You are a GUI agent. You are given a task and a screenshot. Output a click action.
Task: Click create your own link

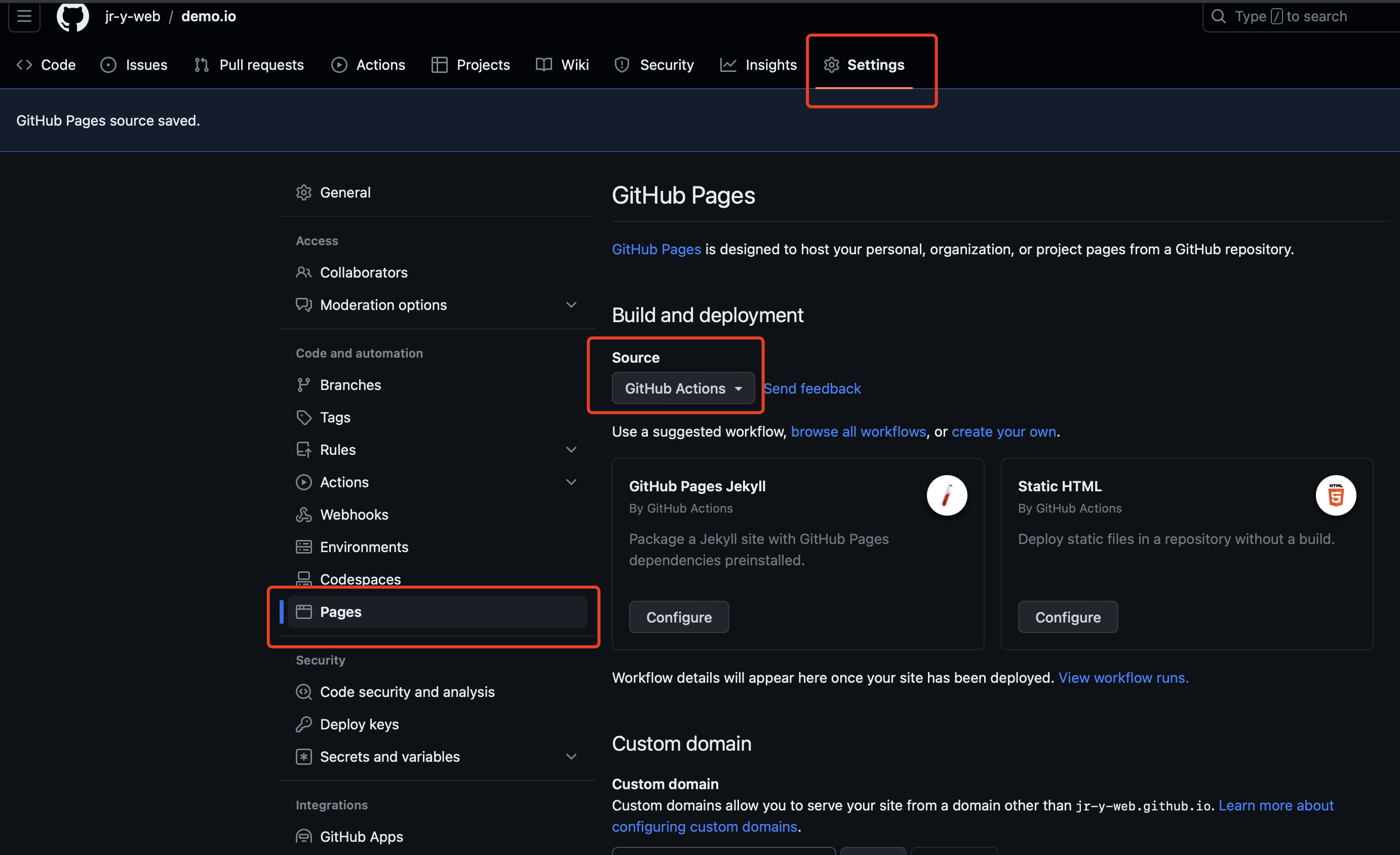[x=1003, y=431]
